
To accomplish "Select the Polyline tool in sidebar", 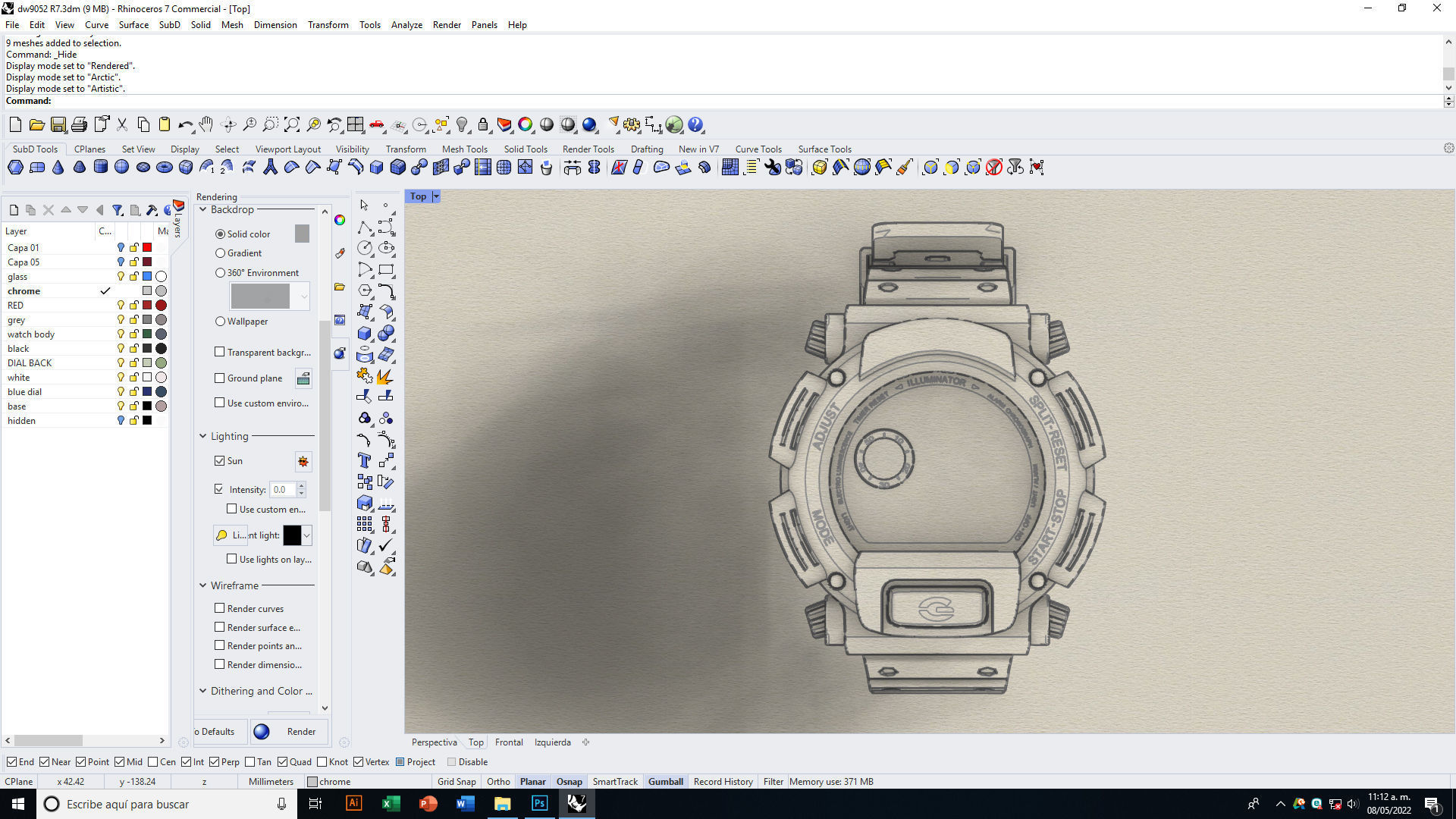I will [x=364, y=227].
